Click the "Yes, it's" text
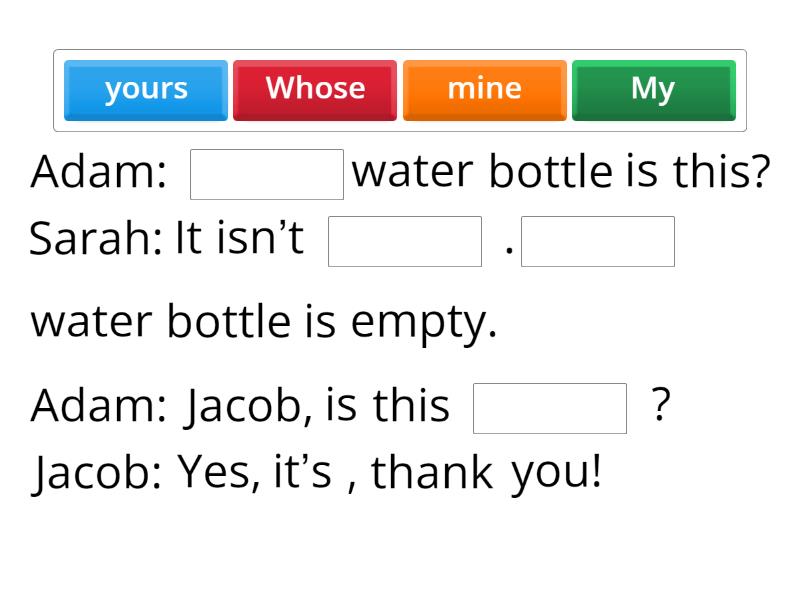Viewport: 800px width, 600px height. pos(254,472)
